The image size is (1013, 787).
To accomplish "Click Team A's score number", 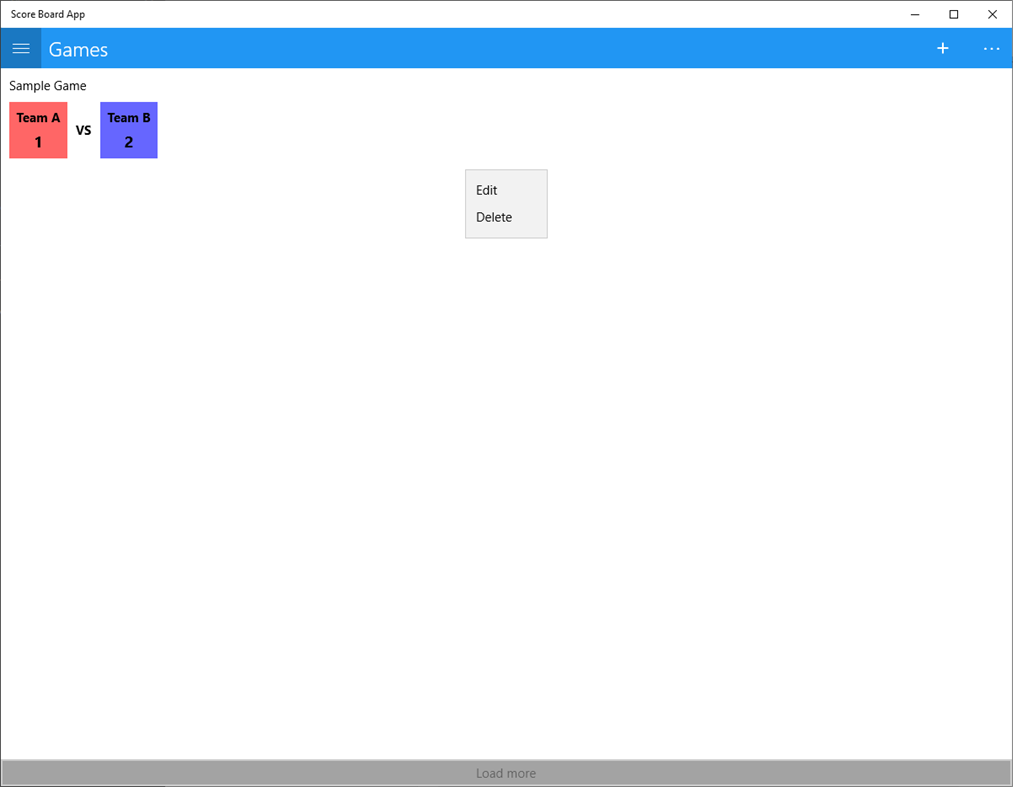I will click(x=38, y=142).
